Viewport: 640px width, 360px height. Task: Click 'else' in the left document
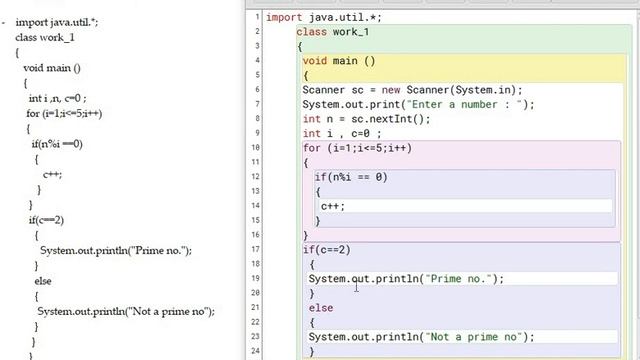(43, 281)
